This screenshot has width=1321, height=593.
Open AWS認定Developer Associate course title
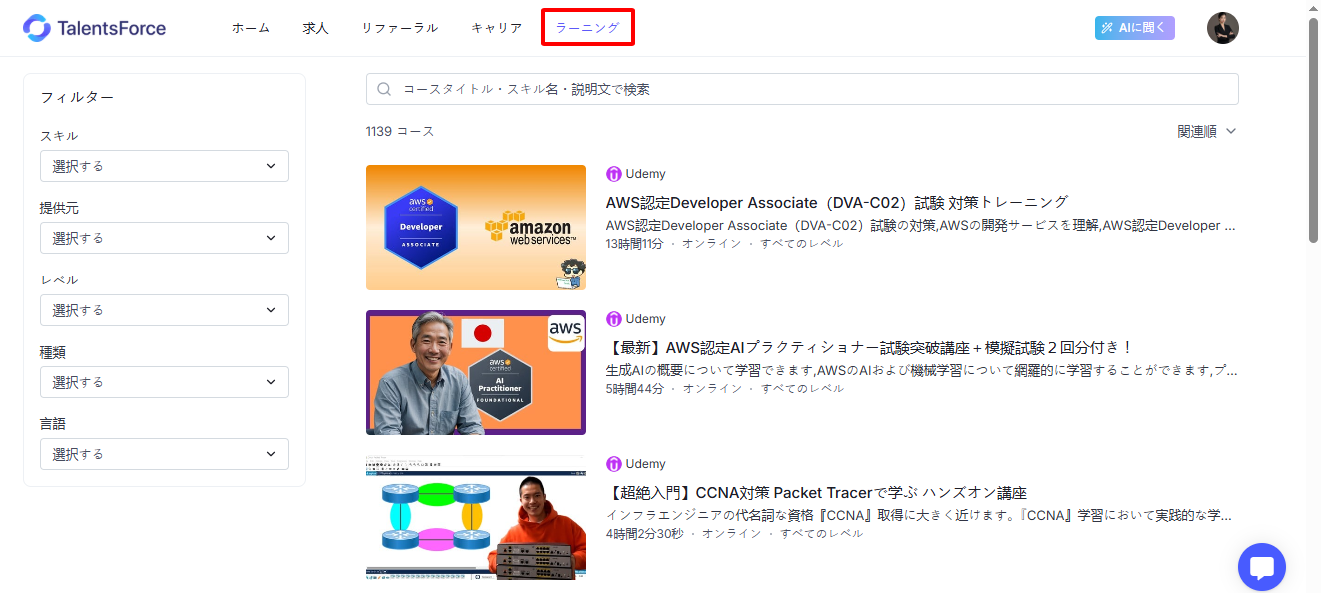837,202
